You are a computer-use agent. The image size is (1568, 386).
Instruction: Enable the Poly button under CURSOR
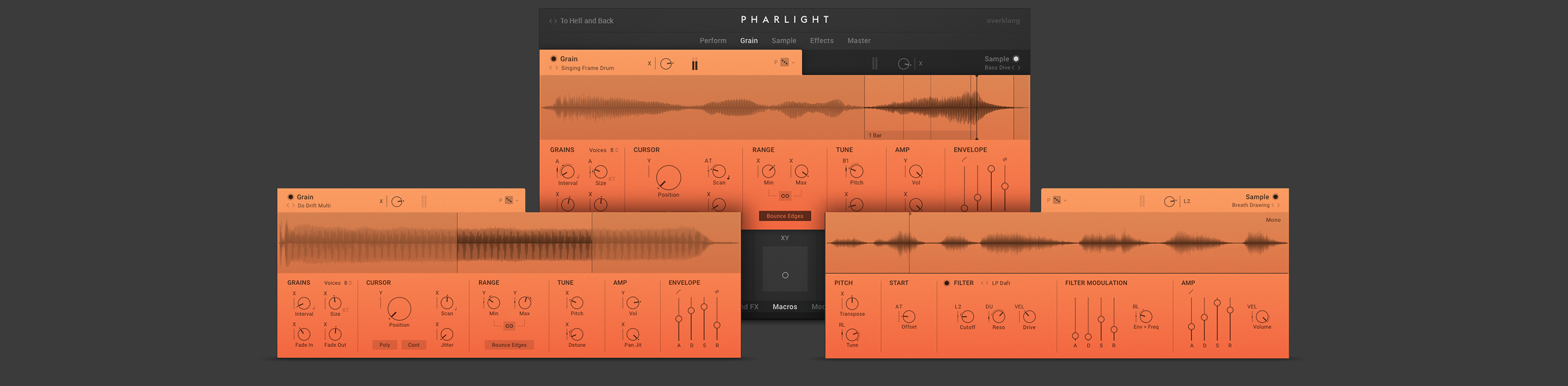pyautogui.click(x=385, y=345)
